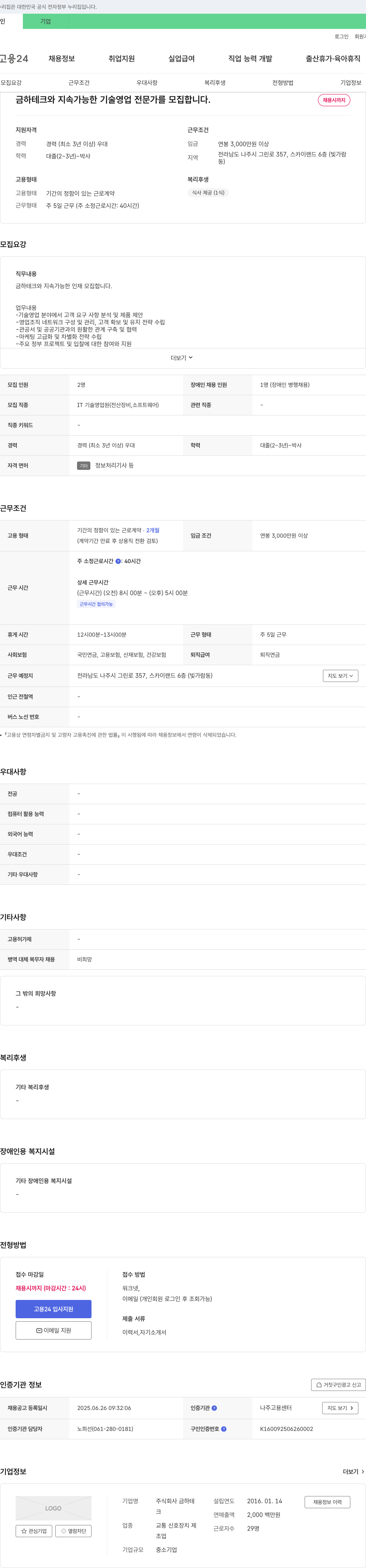Jump to the 근무조건 section tab

point(79,83)
